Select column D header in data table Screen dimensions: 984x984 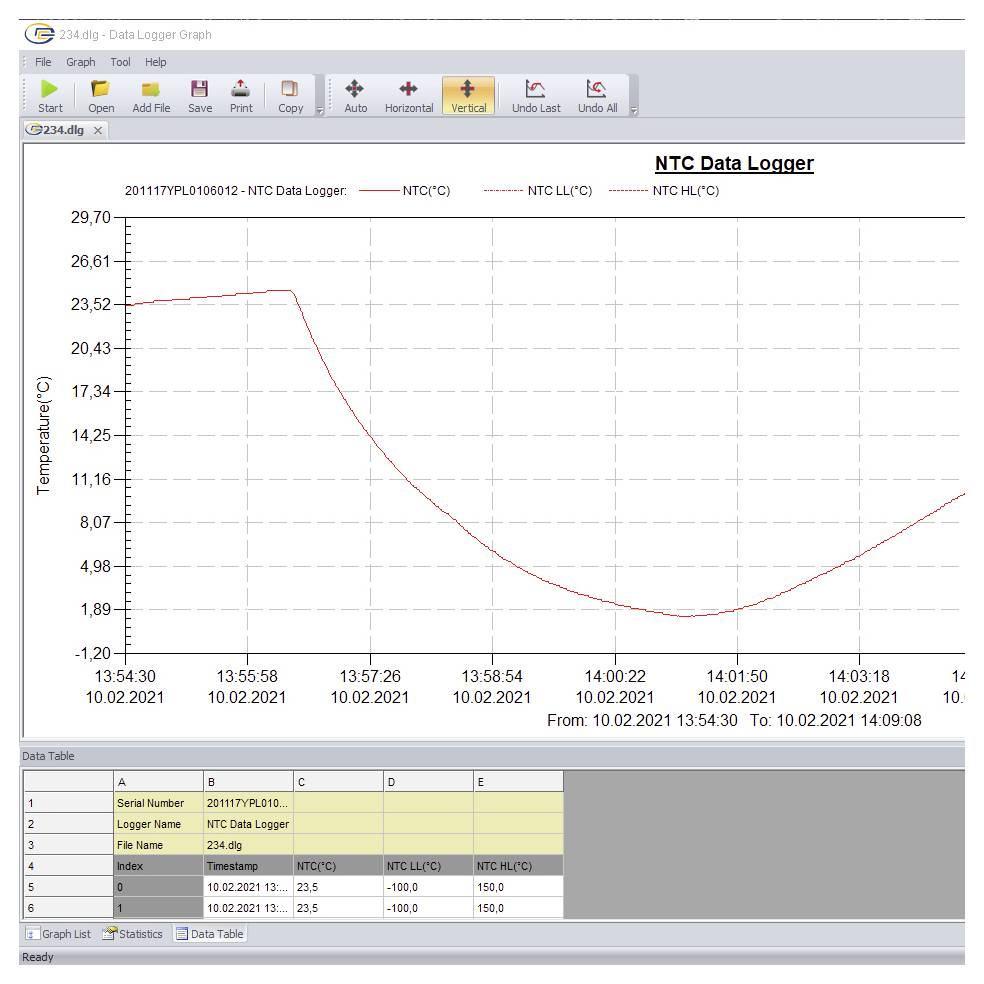point(428,782)
